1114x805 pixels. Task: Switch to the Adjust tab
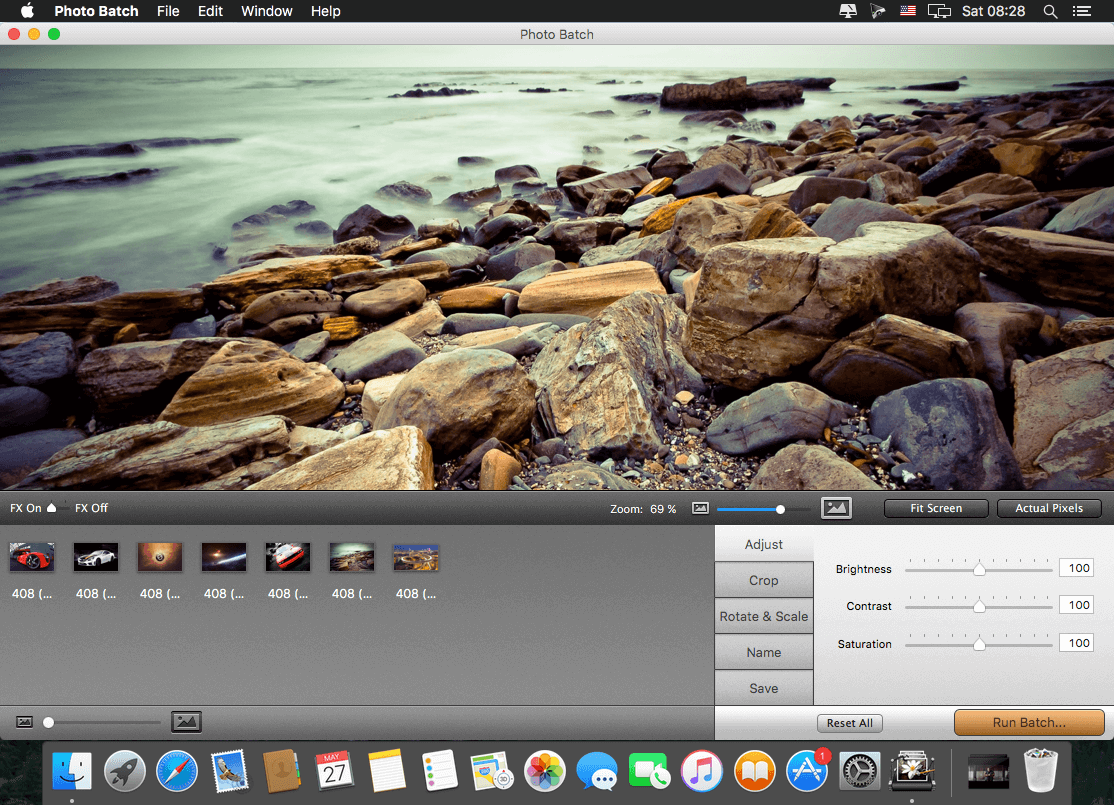tap(764, 544)
